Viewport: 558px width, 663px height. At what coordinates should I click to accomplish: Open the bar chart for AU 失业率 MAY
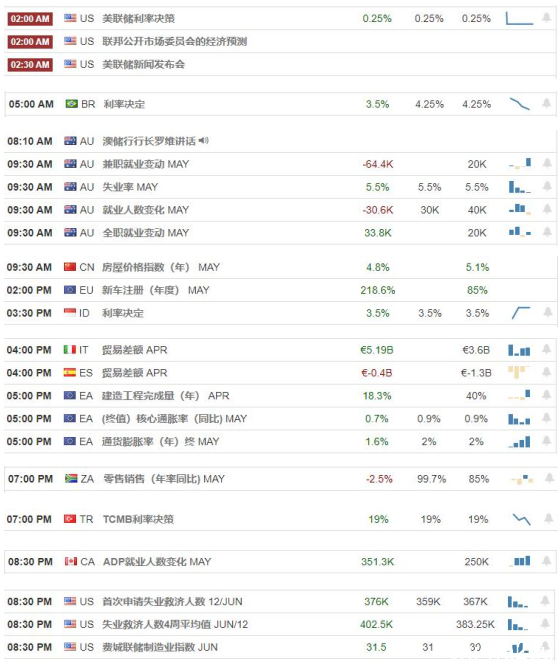pyautogui.click(x=520, y=186)
